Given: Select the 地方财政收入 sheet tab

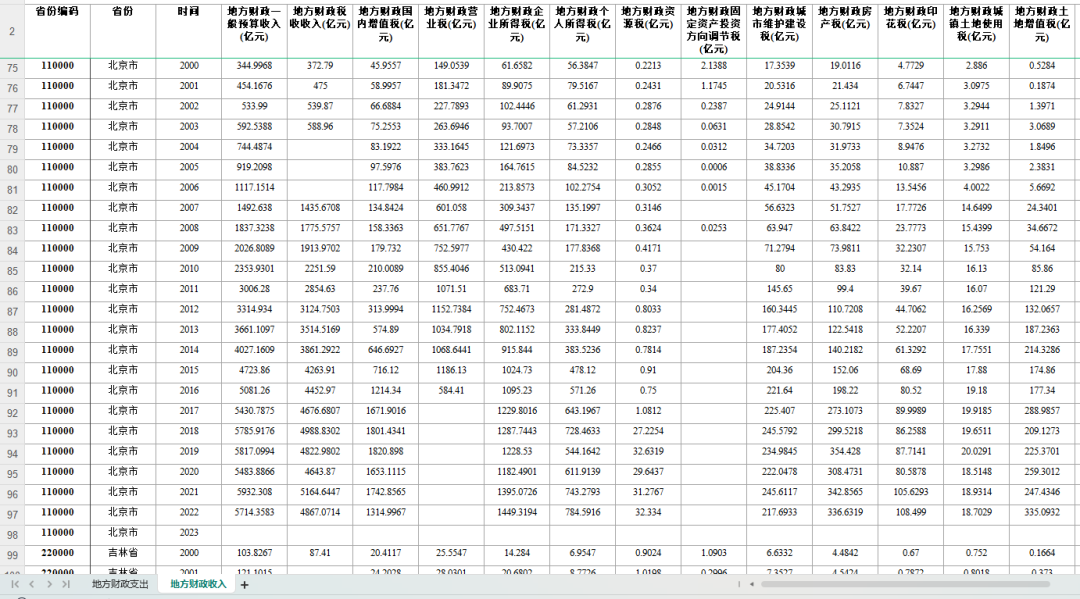Looking at the screenshot, I should tap(198, 584).
